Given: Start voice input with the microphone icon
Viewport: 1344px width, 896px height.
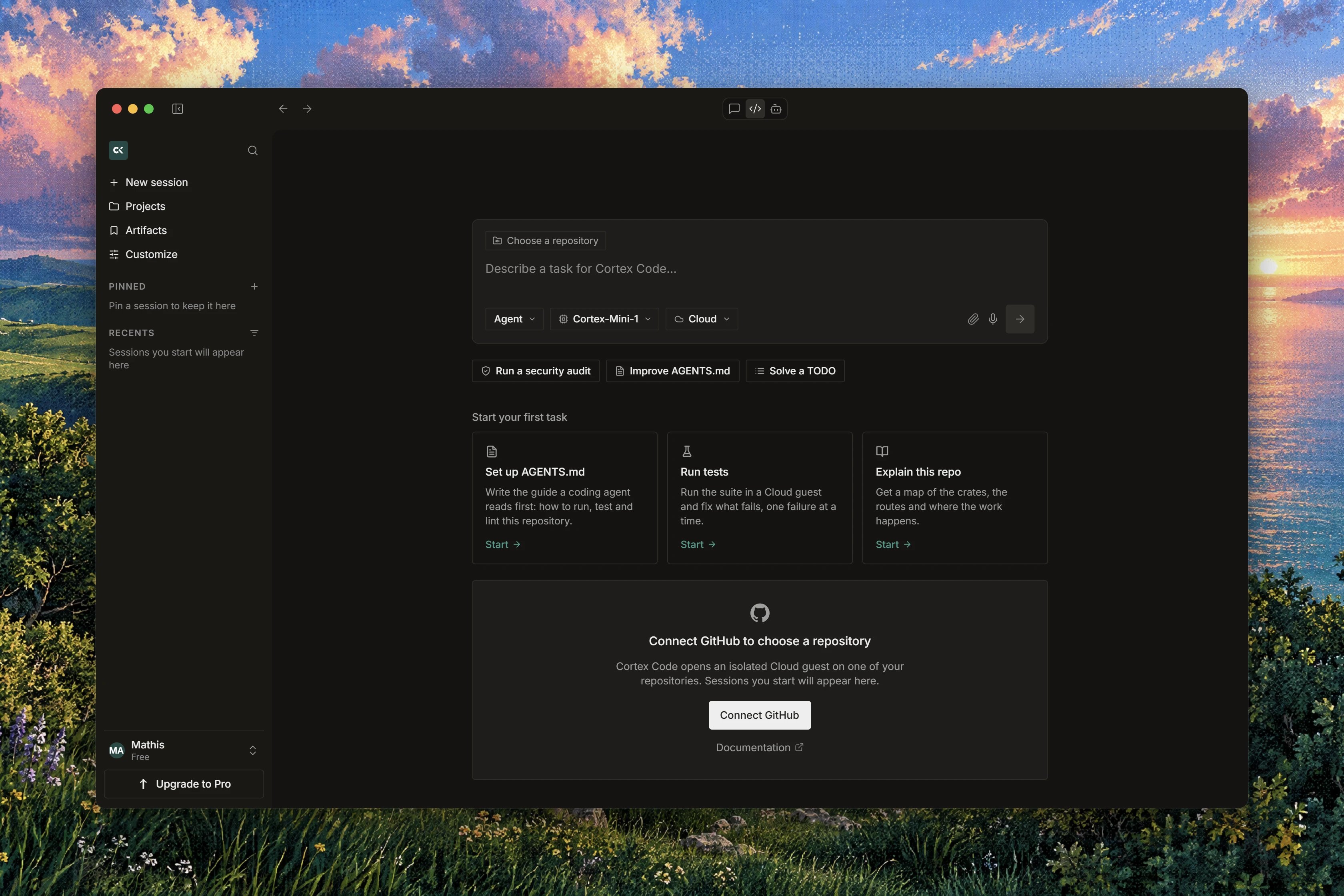Looking at the screenshot, I should tap(992, 319).
